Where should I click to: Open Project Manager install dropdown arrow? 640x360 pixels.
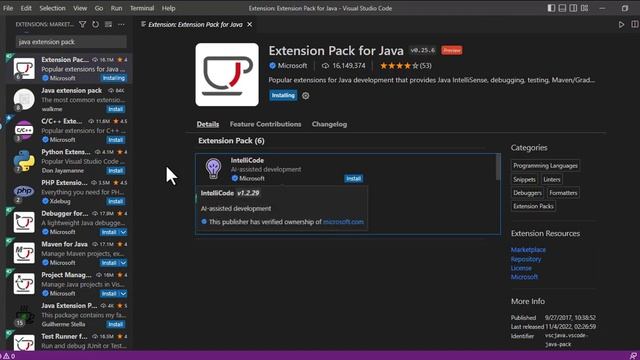pos(123,293)
